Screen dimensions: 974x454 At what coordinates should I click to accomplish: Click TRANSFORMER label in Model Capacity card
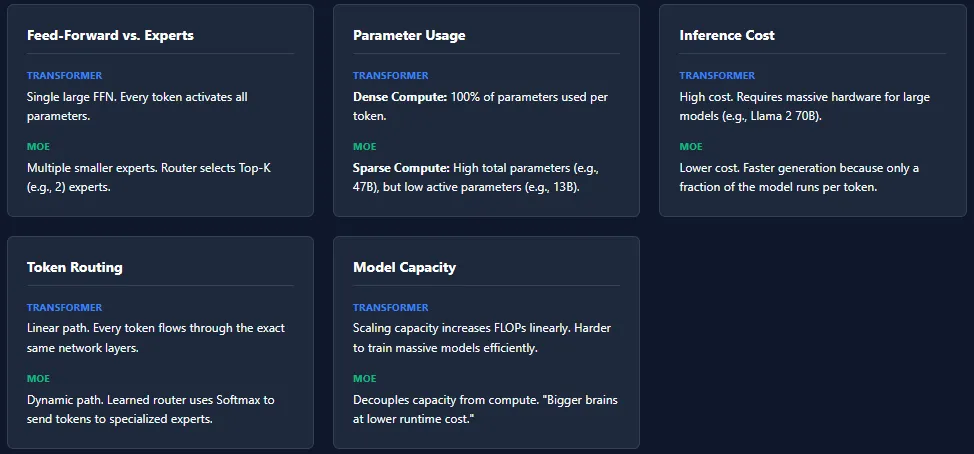390,308
